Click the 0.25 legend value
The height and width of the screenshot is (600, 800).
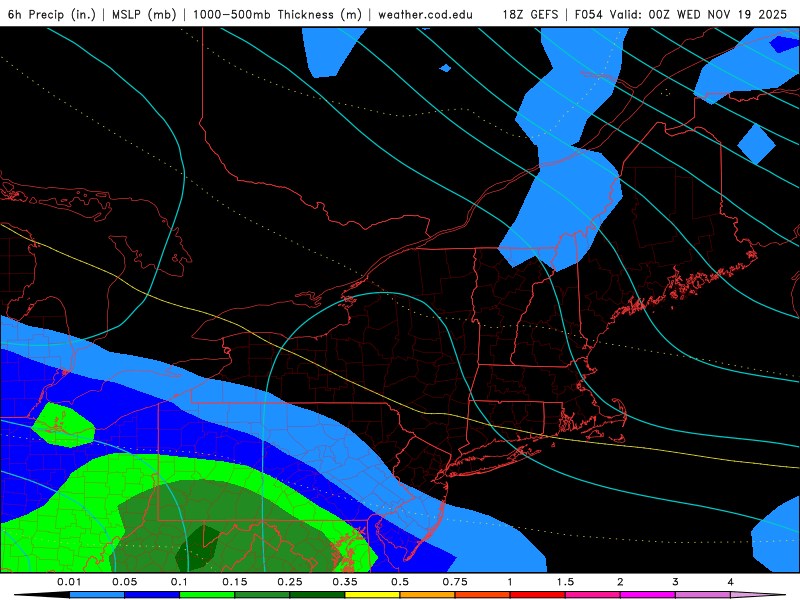(290, 582)
